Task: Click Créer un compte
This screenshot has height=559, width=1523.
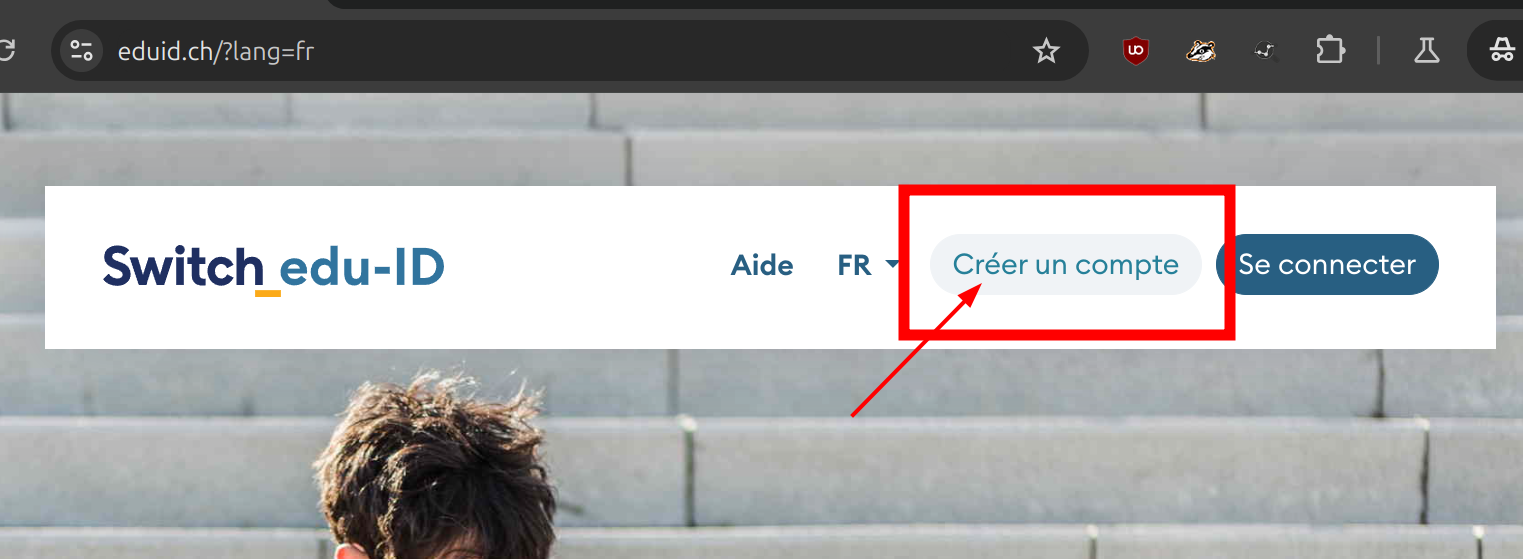Action: (x=1065, y=265)
